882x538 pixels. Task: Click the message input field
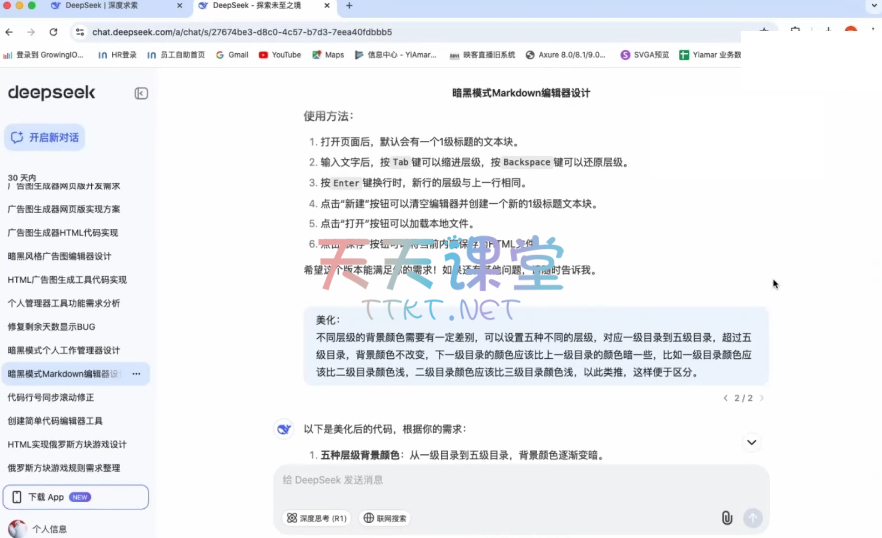[x=520, y=480]
